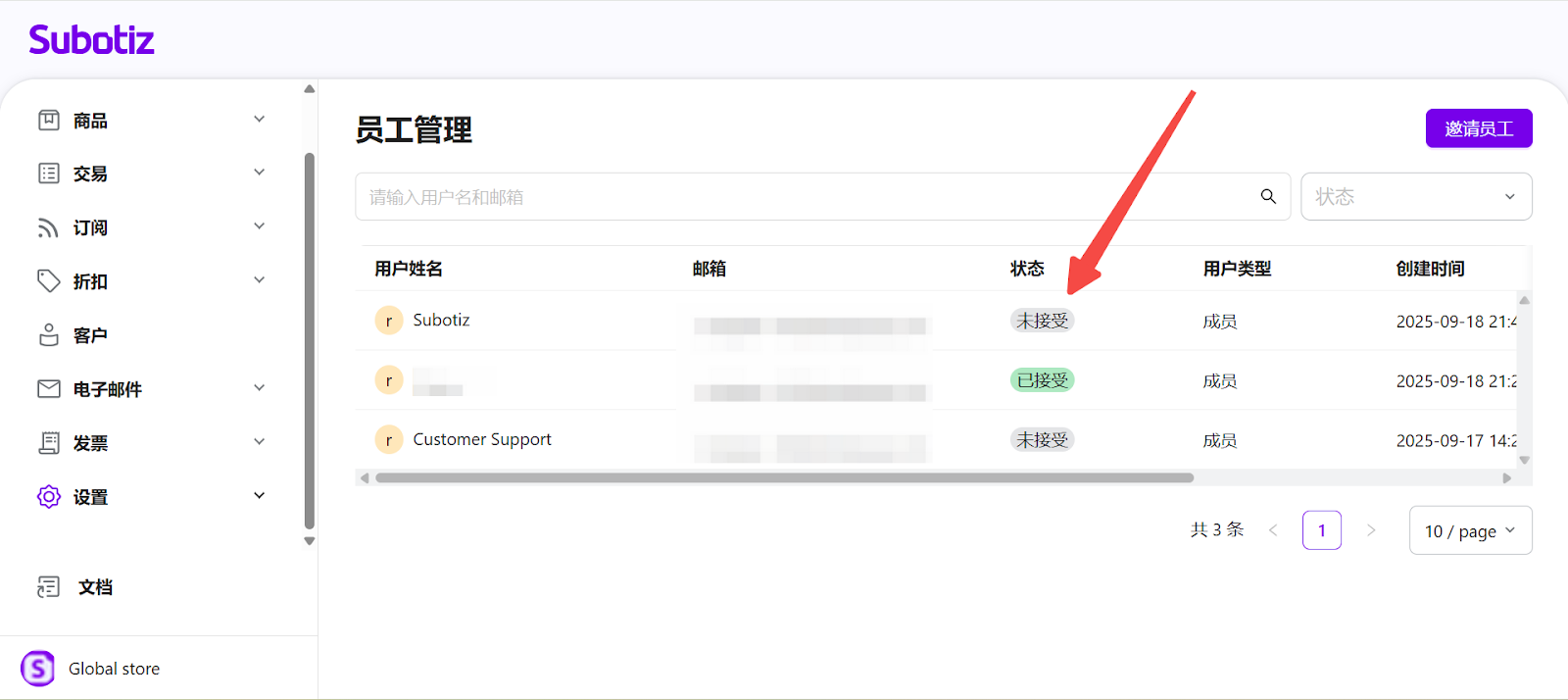Click the 已接受 accepted status badge
This screenshot has width=1568, height=700.
(1042, 380)
